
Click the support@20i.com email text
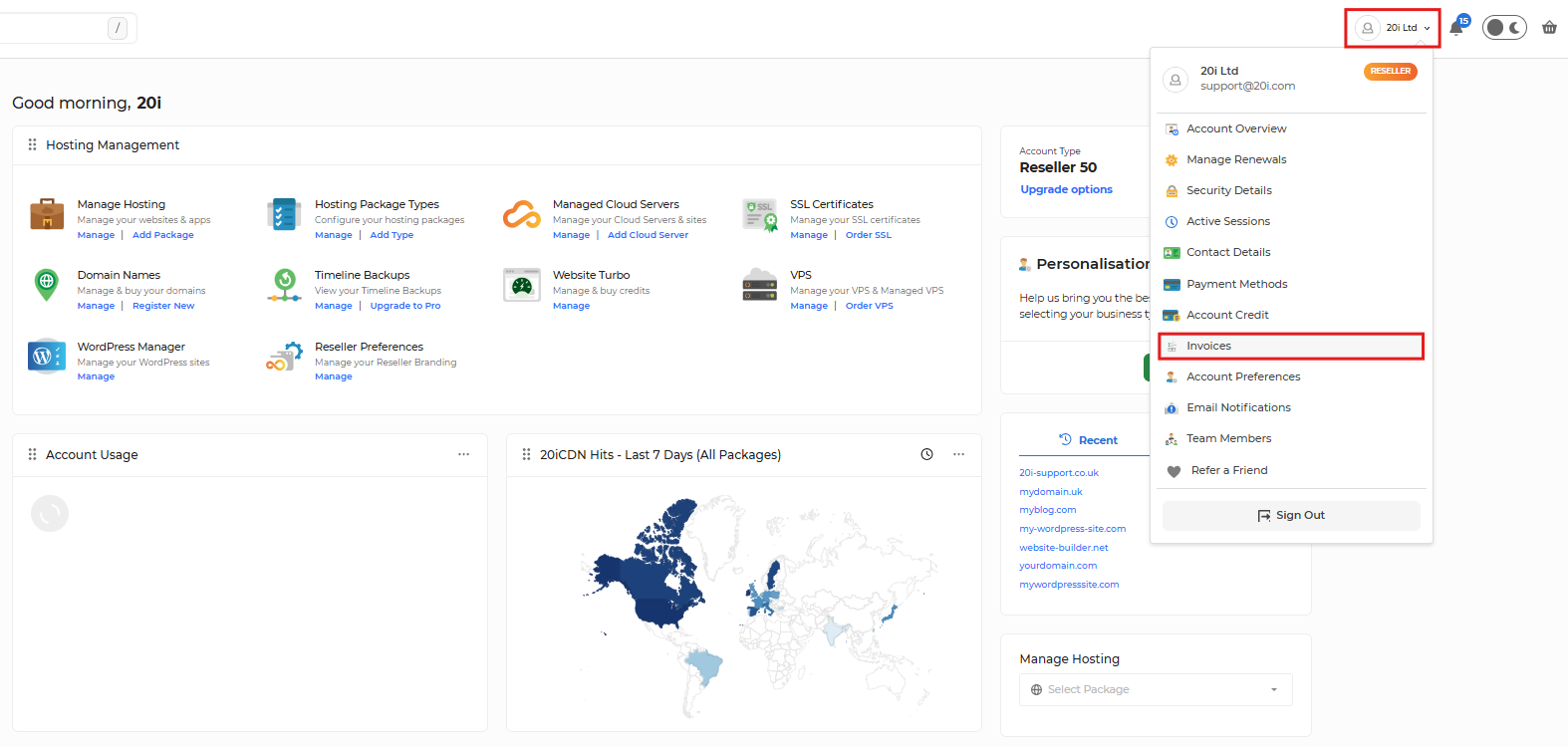click(1247, 86)
